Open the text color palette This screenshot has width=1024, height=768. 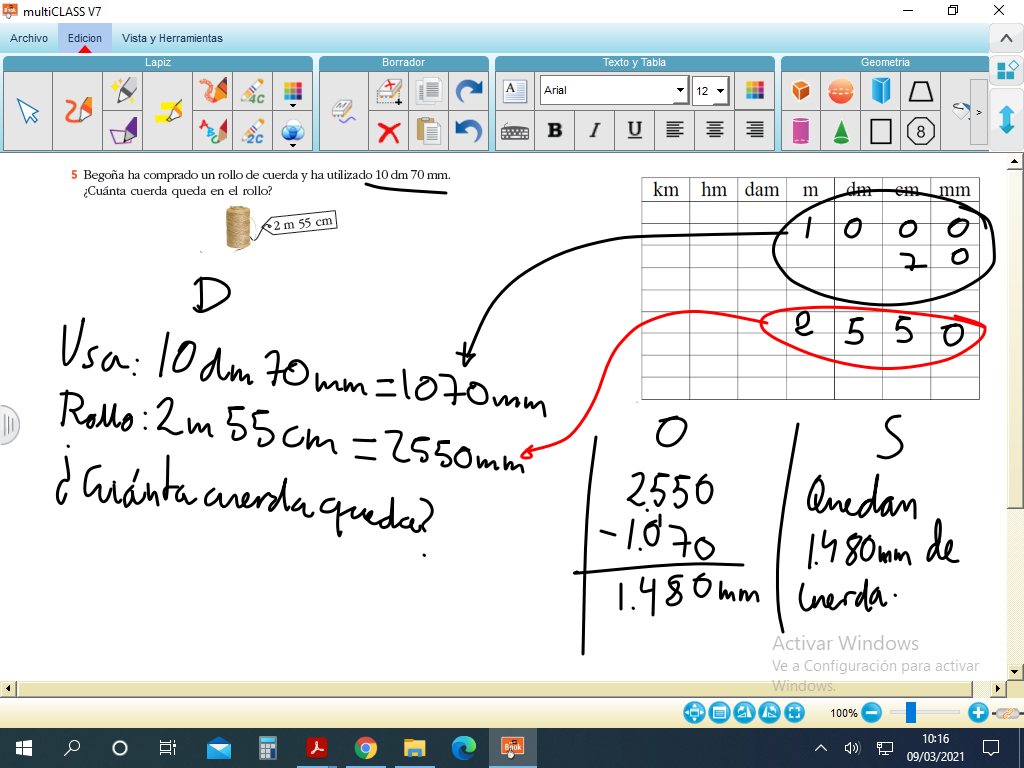[754, 90]
